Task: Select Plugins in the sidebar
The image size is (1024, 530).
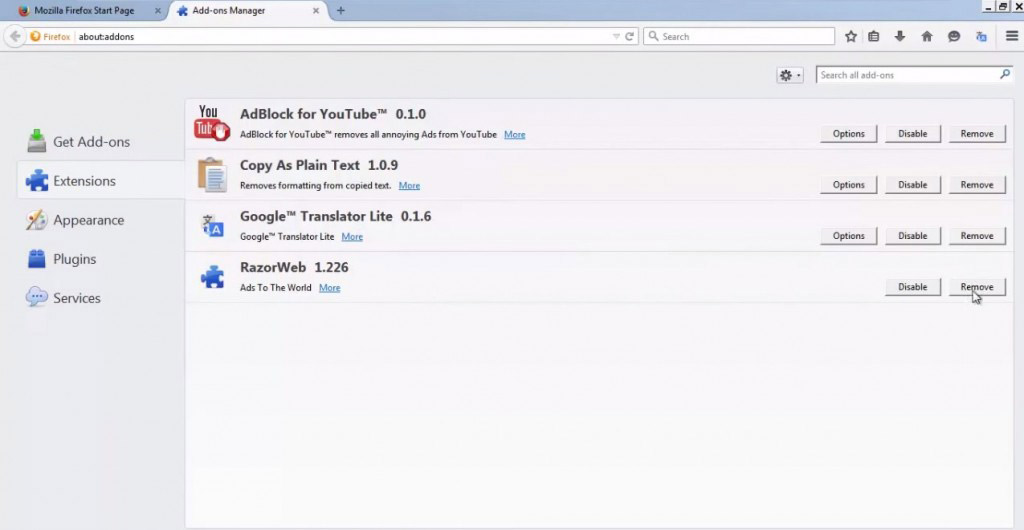Action: [74, 259]
